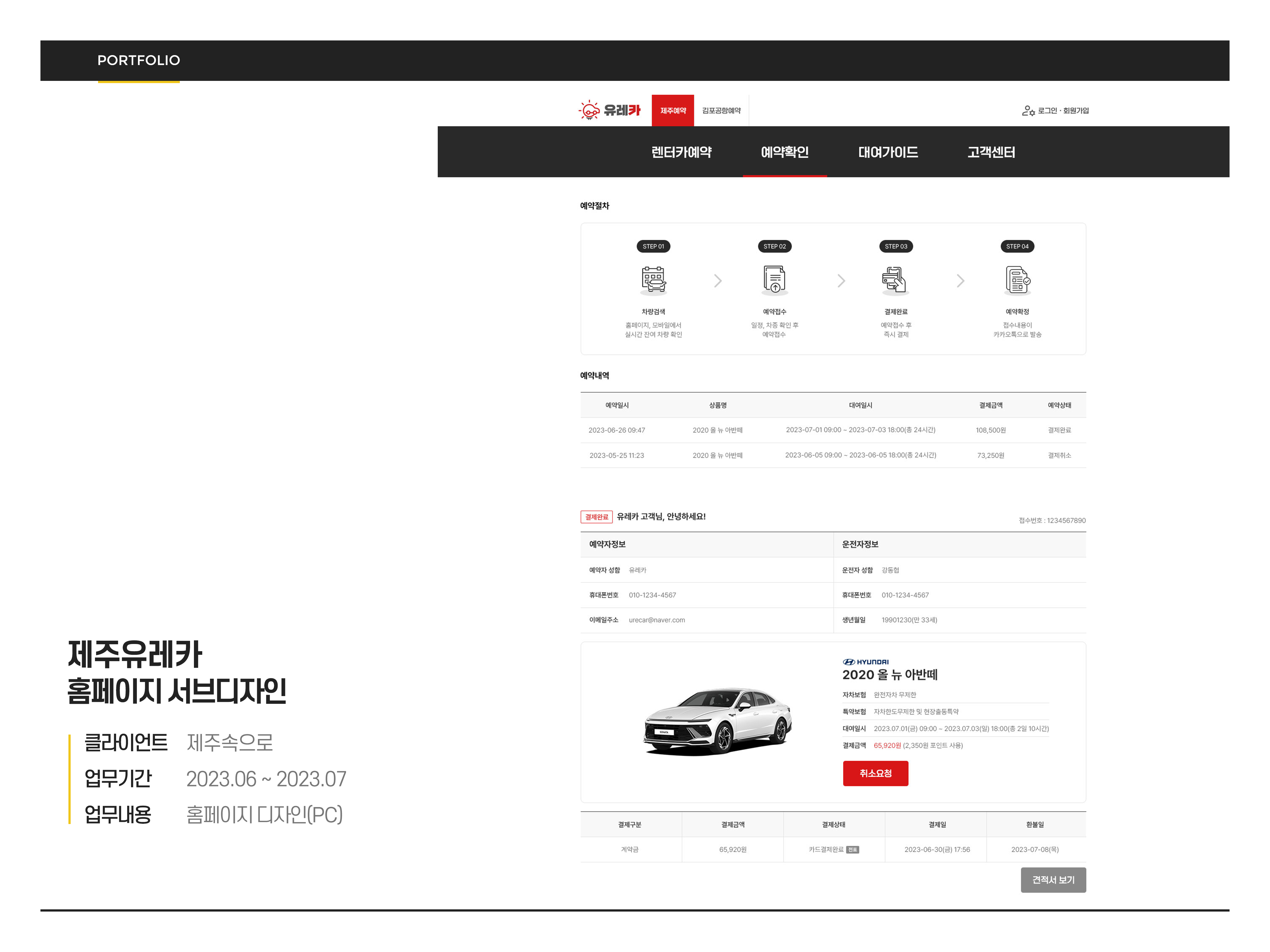Screen dimensions: 1270x952
Task: Select reservation row dated 2023-05-25 11:23
Action: point(833,455)
